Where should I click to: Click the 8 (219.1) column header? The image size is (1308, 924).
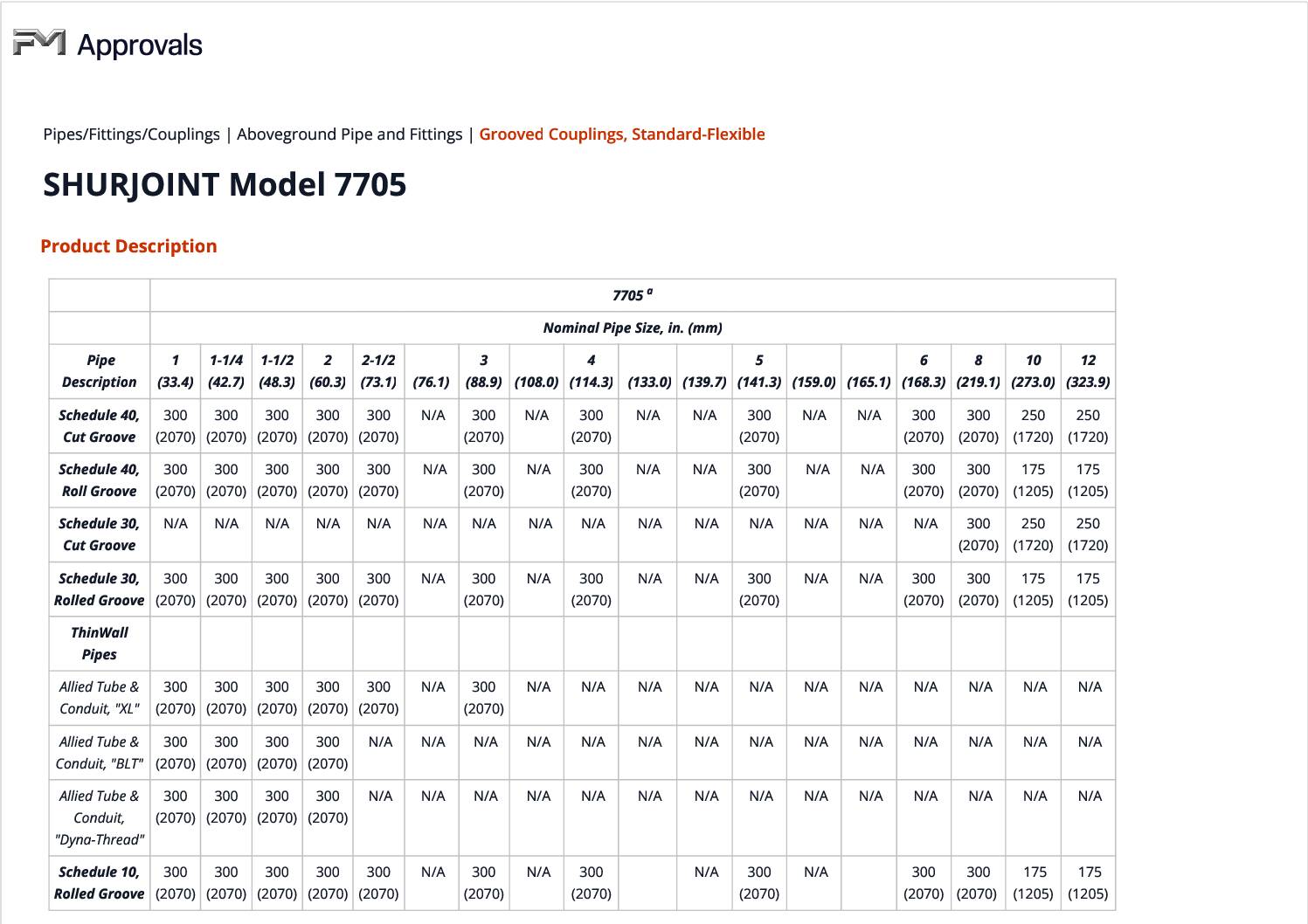978,371
